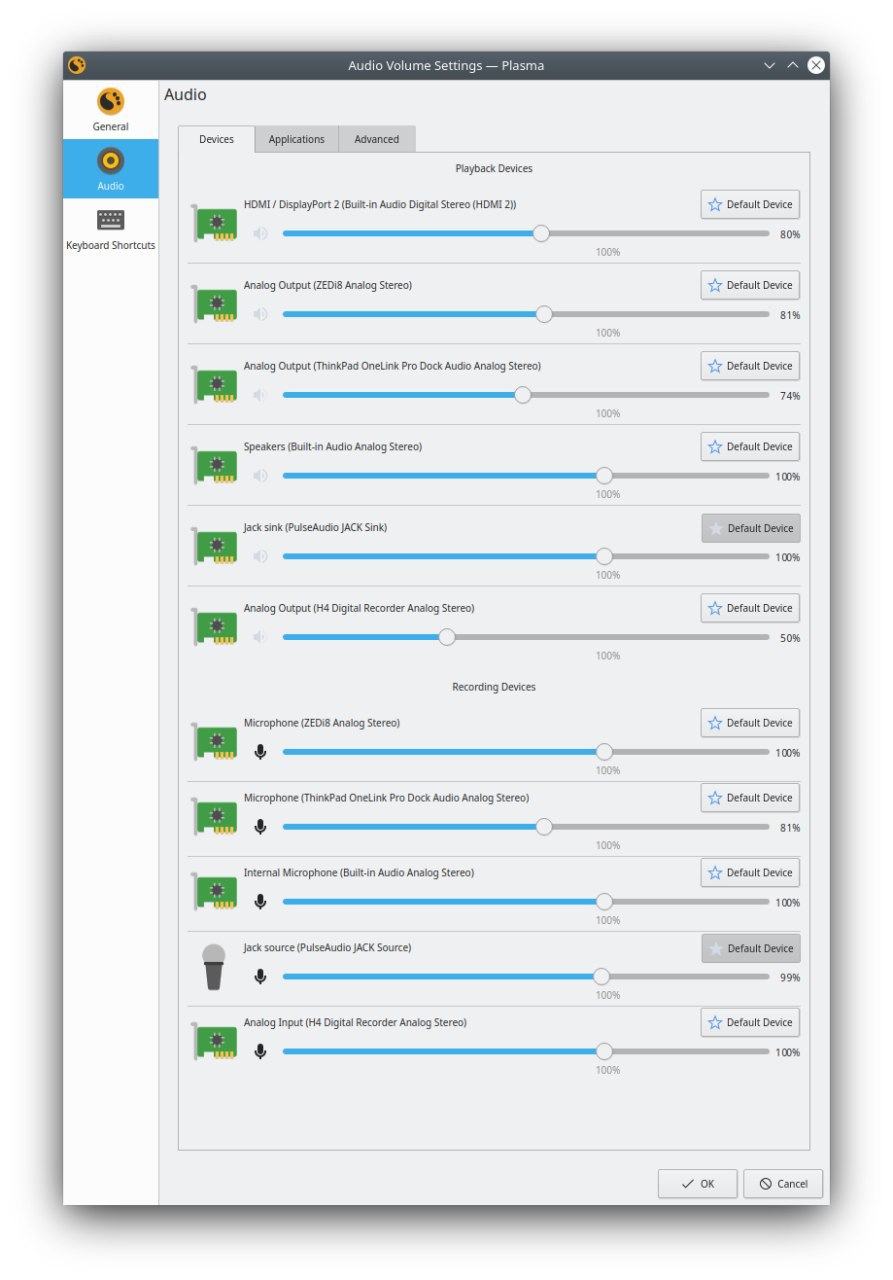Make Internal Microphone the Default Device
893x1280 pixels.
[750, 873]
